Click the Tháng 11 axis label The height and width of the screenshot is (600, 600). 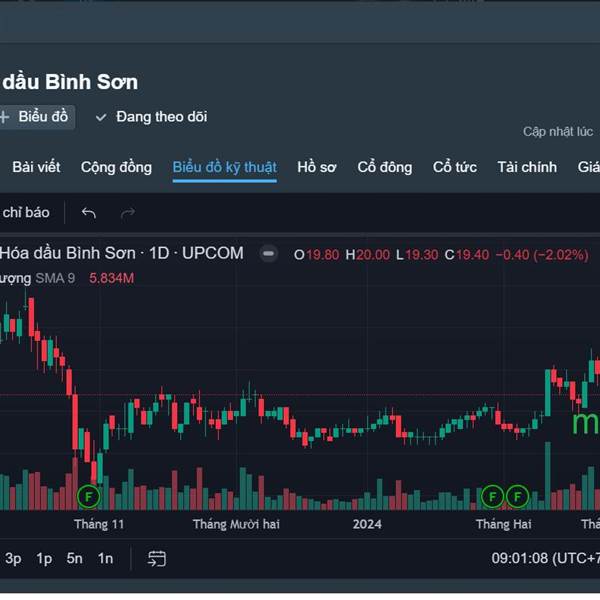[99, 524]
